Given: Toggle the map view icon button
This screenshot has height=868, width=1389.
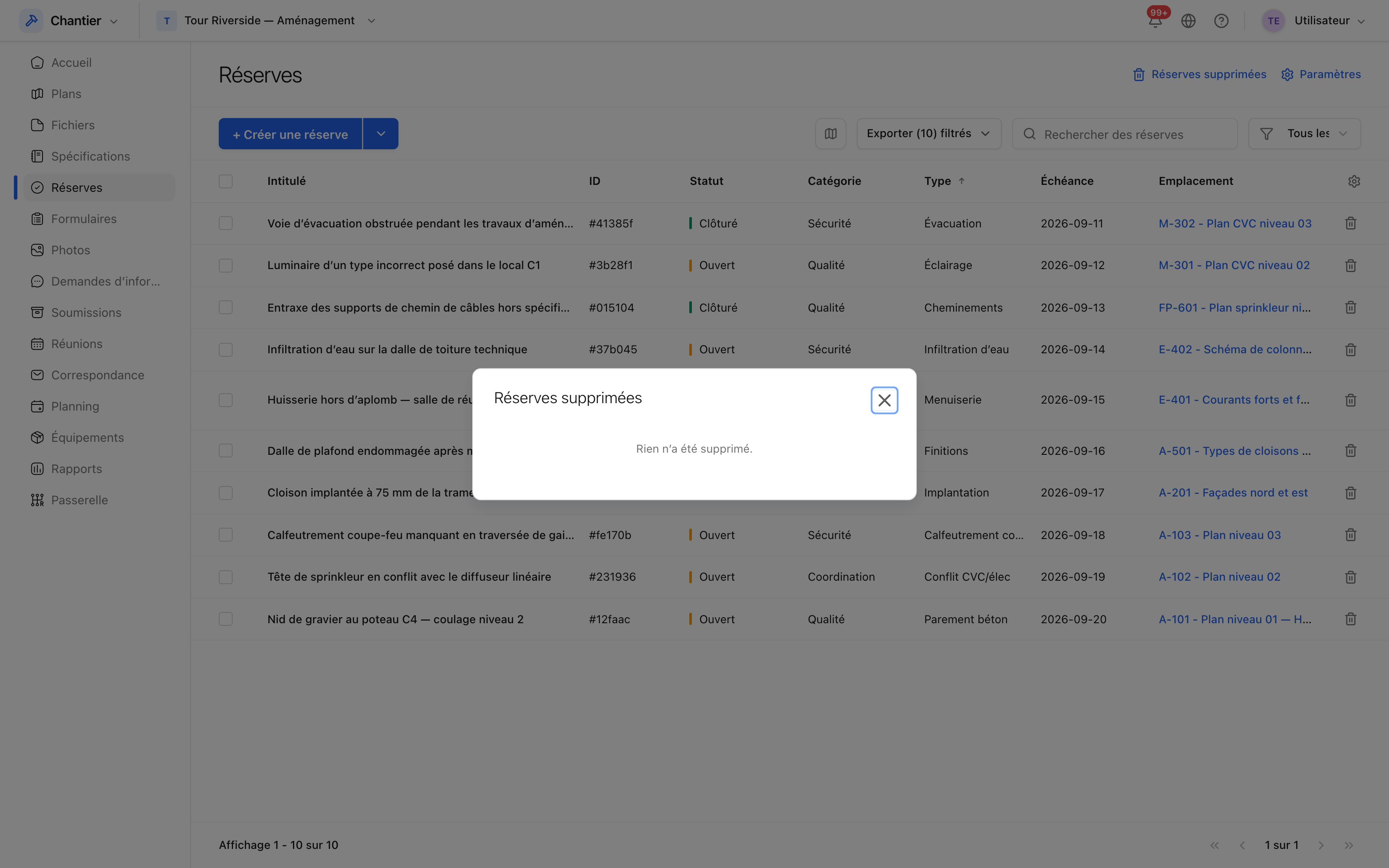Looking at the screenshot, I should (830, 134).
